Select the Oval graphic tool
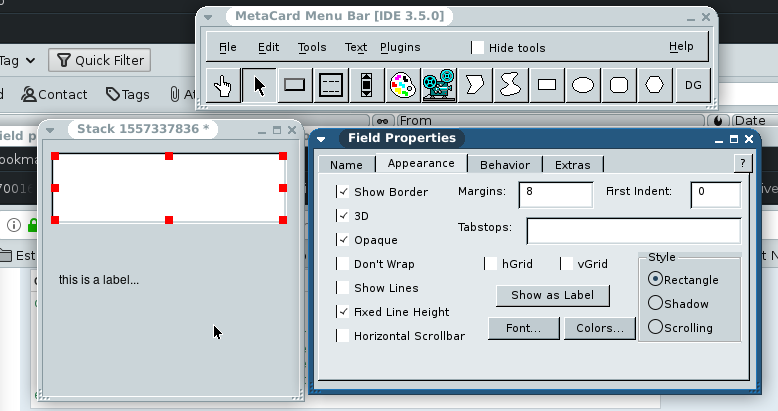Screen dimensions: 778x411 click(x=583, y=85)
